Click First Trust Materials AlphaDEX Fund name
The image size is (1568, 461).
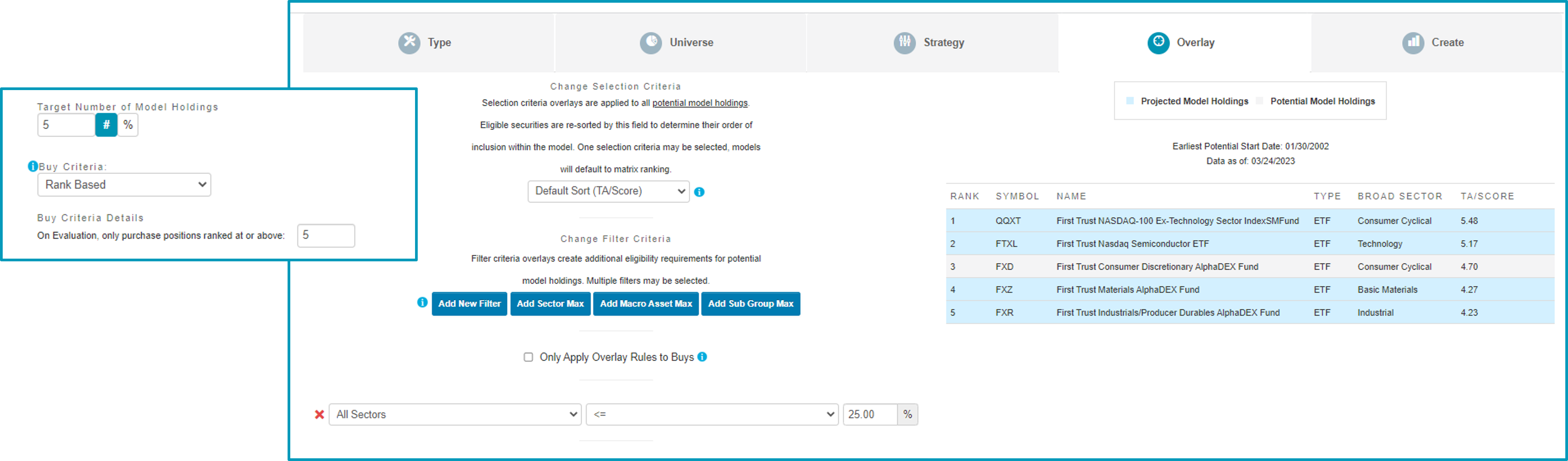tap(1128, 290)
